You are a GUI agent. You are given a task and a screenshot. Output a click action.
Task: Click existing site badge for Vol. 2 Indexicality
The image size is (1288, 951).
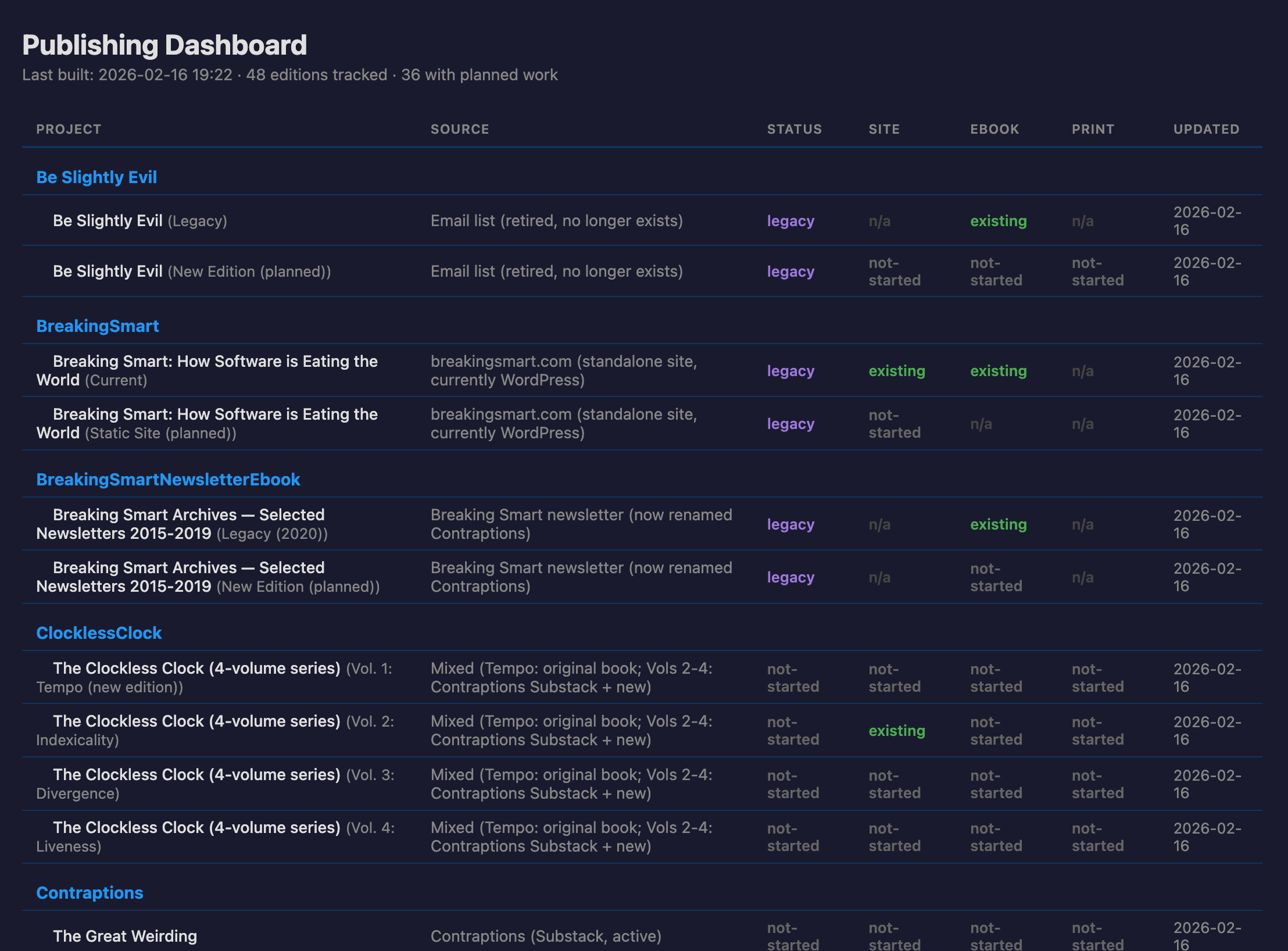tap(896, 731)
